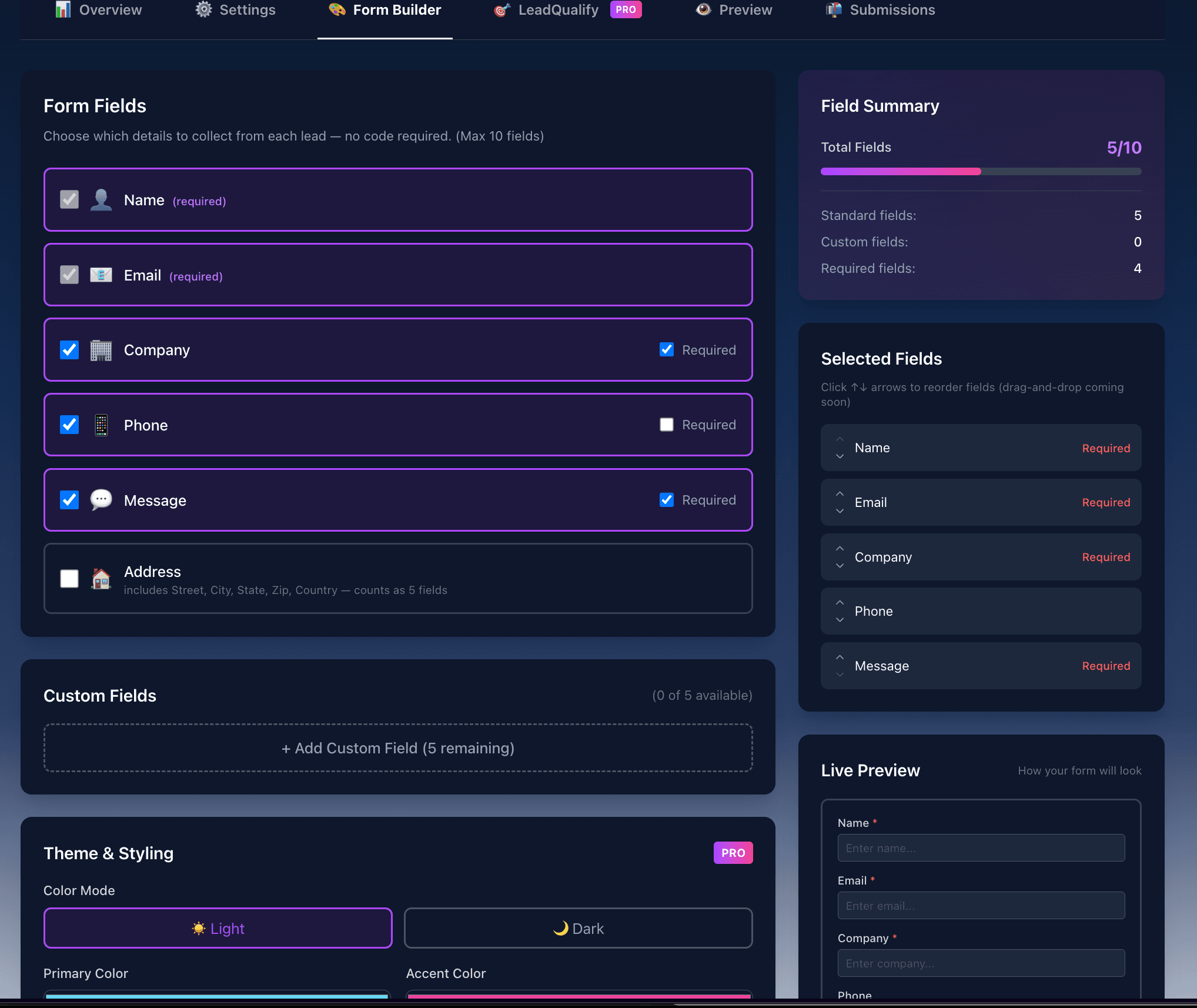Click the LeadQualify dartboard icon
Viewport: 1197px width, 1008px height.
click(501, 9)
